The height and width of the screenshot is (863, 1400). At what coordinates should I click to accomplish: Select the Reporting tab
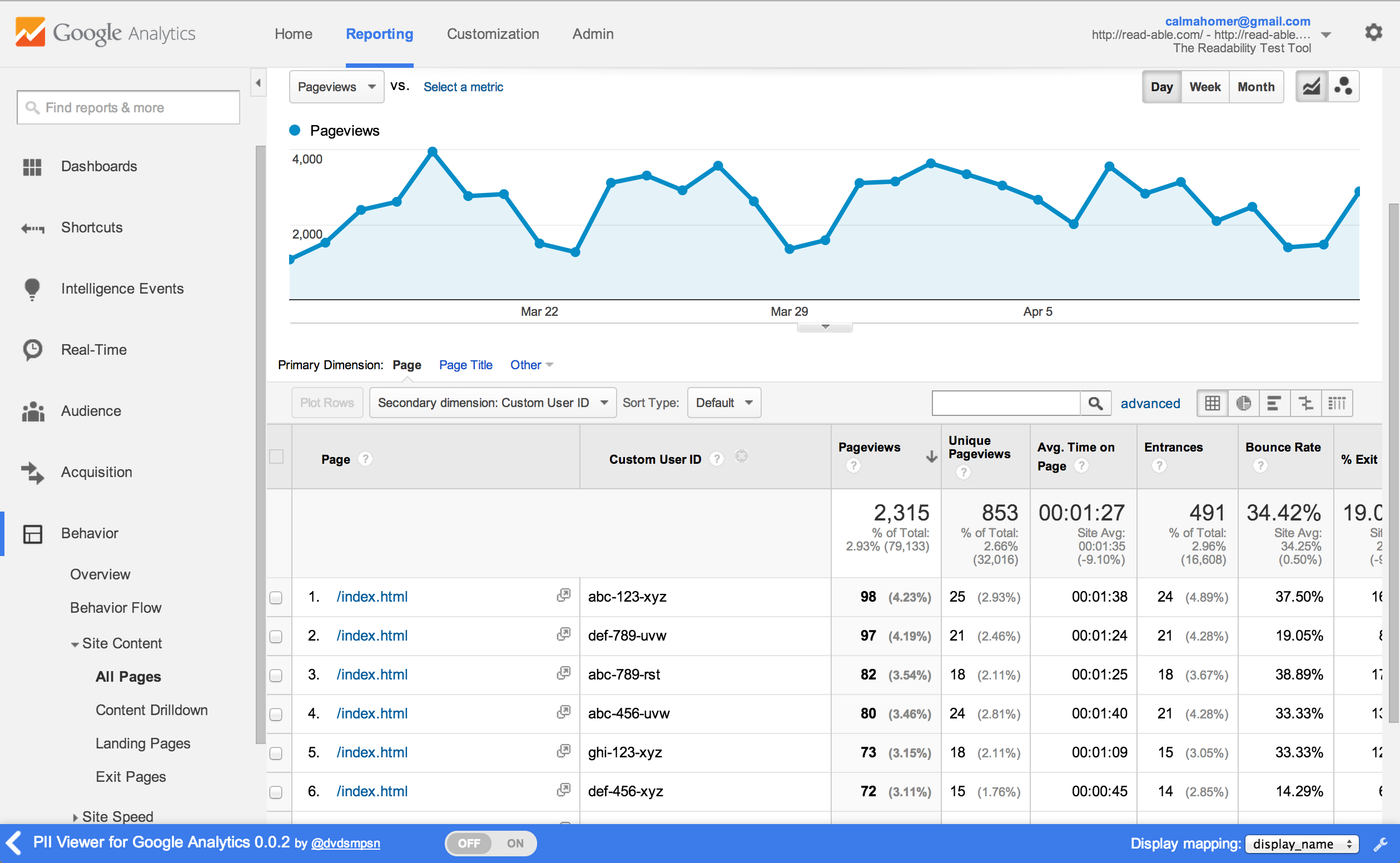point(379,33)
